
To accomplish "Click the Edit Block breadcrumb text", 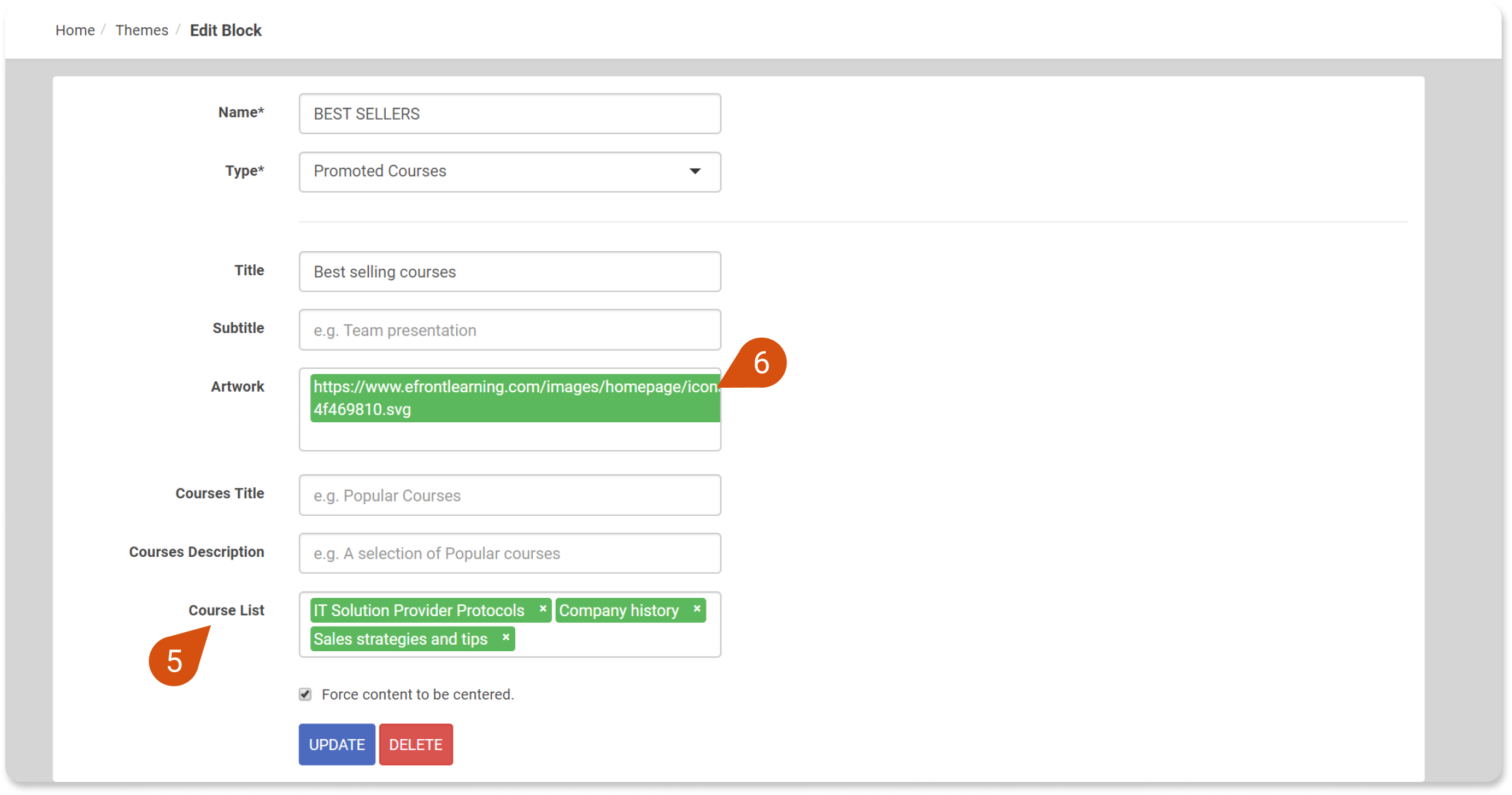I will point(226,30).
